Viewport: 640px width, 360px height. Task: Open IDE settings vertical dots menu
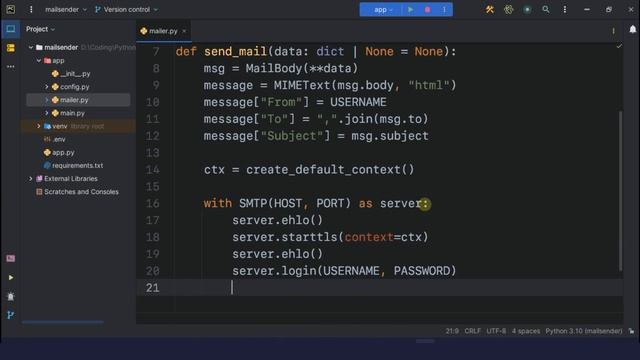[564, 9]
